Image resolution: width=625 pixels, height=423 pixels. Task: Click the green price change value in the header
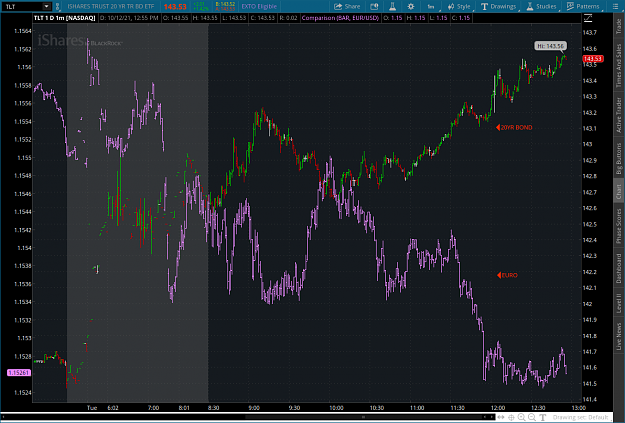click(x=200, y=6)
